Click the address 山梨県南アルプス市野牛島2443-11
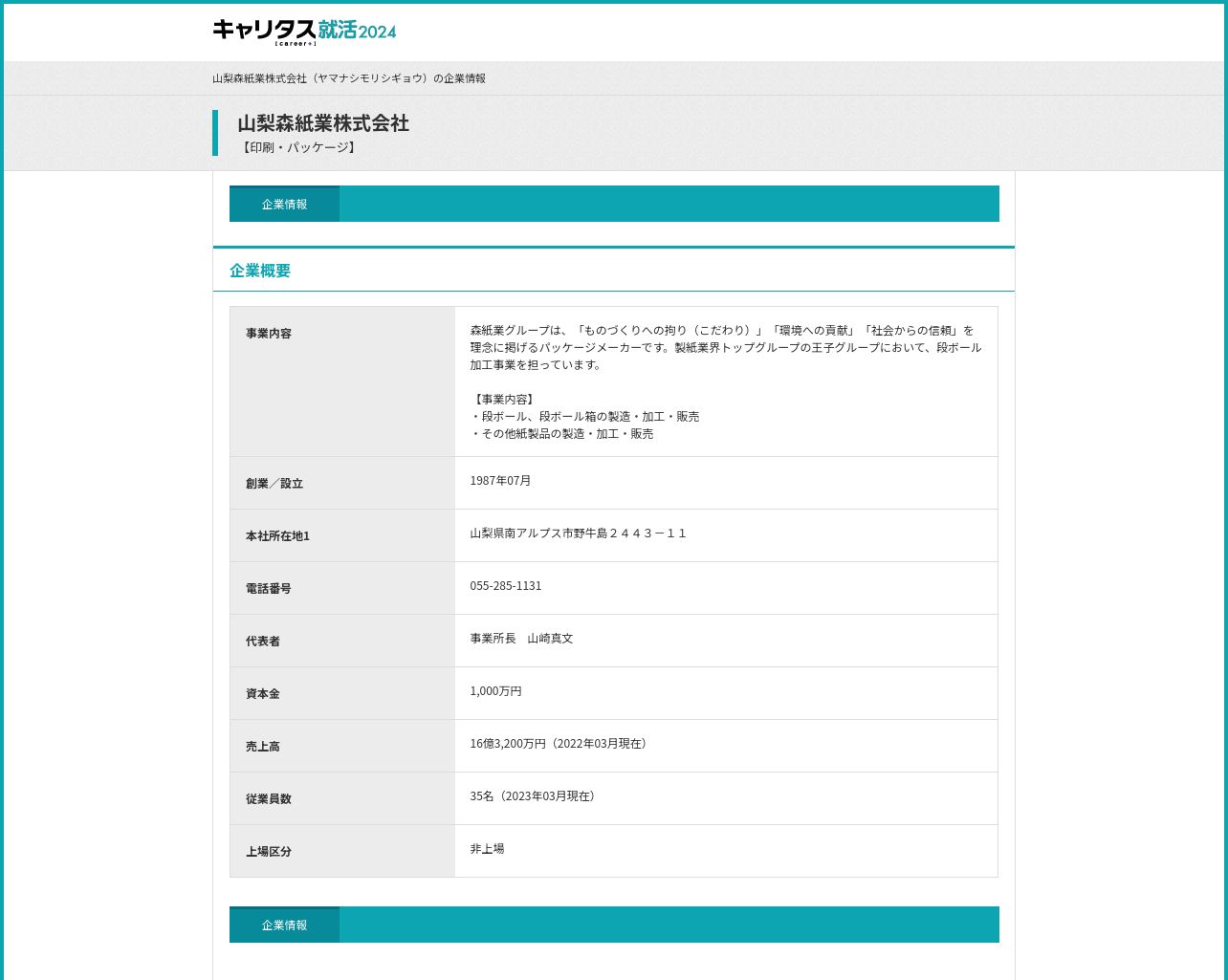Viewport: 1228px width, 980px height. tap(579, 534)
